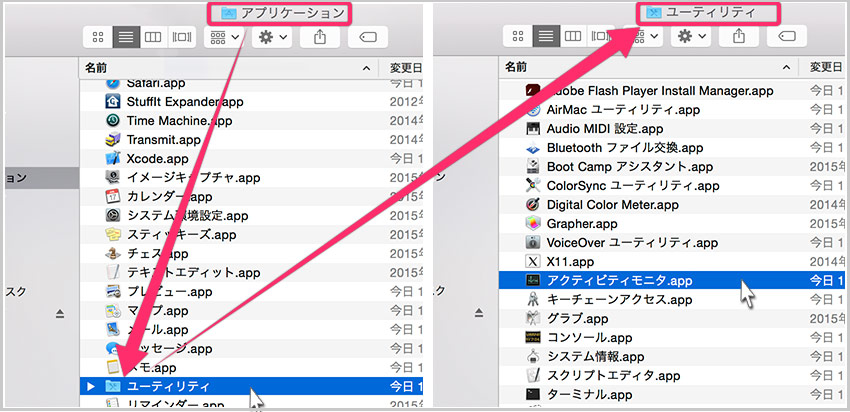The height and width of the screenshot is (412, 850).
Task: Click アプリケーション title in left window
Action: (293, 13)
